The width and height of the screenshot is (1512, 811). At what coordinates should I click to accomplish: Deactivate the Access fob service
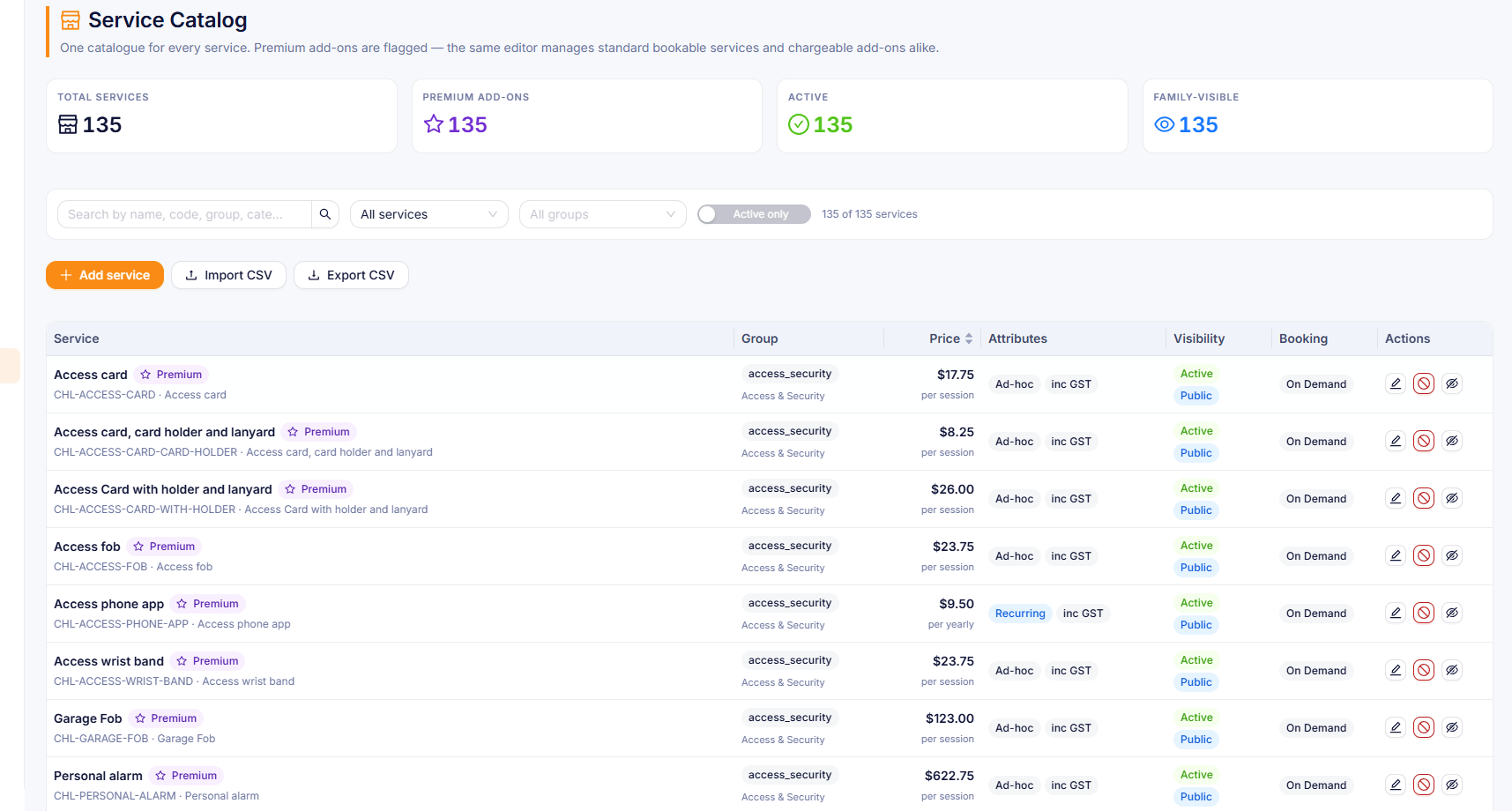click(x=1424, y=555)
